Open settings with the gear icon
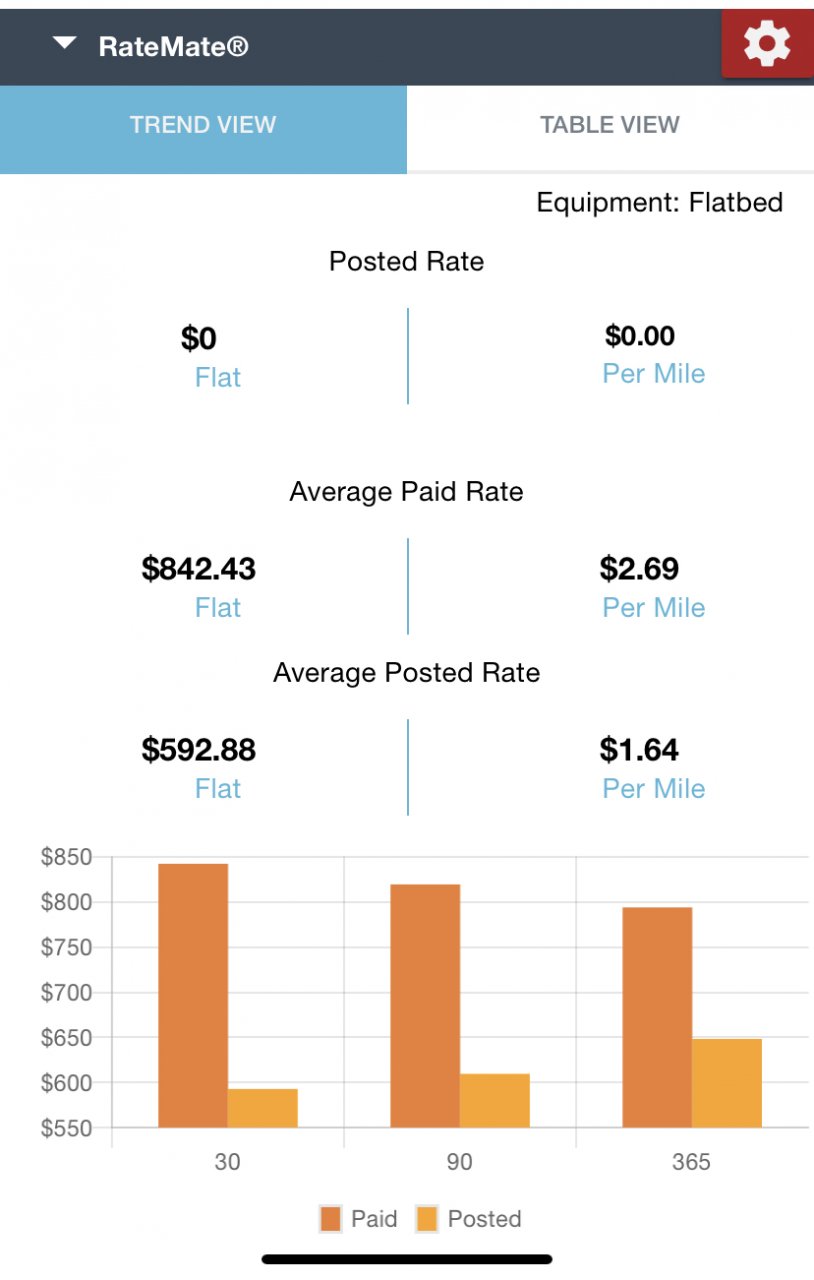Image resolution: width=814 pixels, height=1280 pixels. (x=767, y=44)
